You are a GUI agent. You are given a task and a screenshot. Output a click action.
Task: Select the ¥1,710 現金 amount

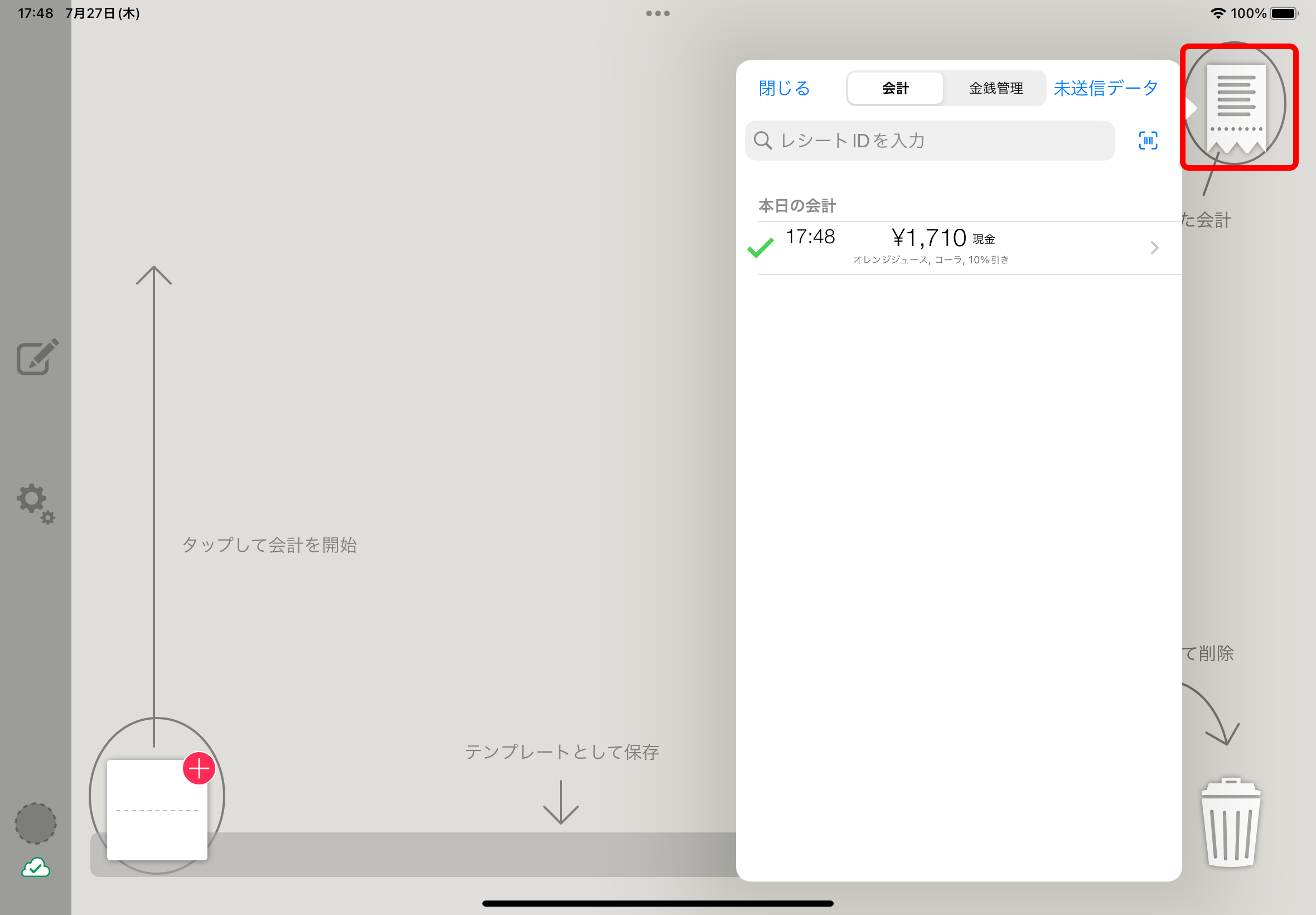pyautogui.click(x=943, y=238)
